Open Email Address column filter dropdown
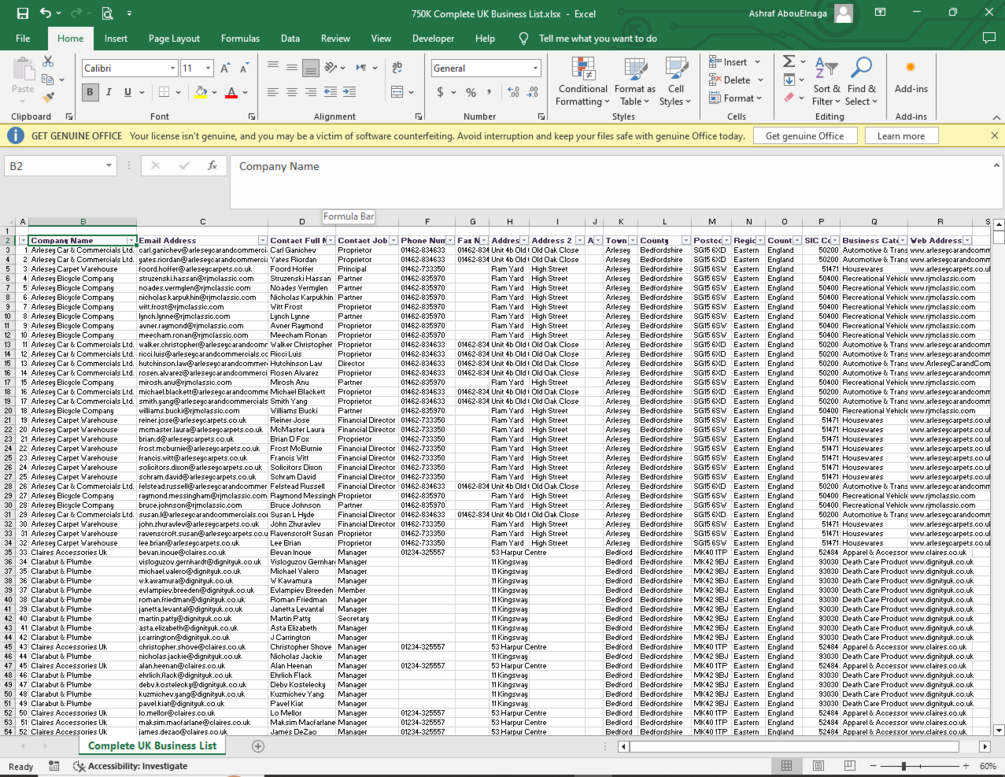Image resolution: width=1005 pixels, height=777 pixels. point(263,240)
